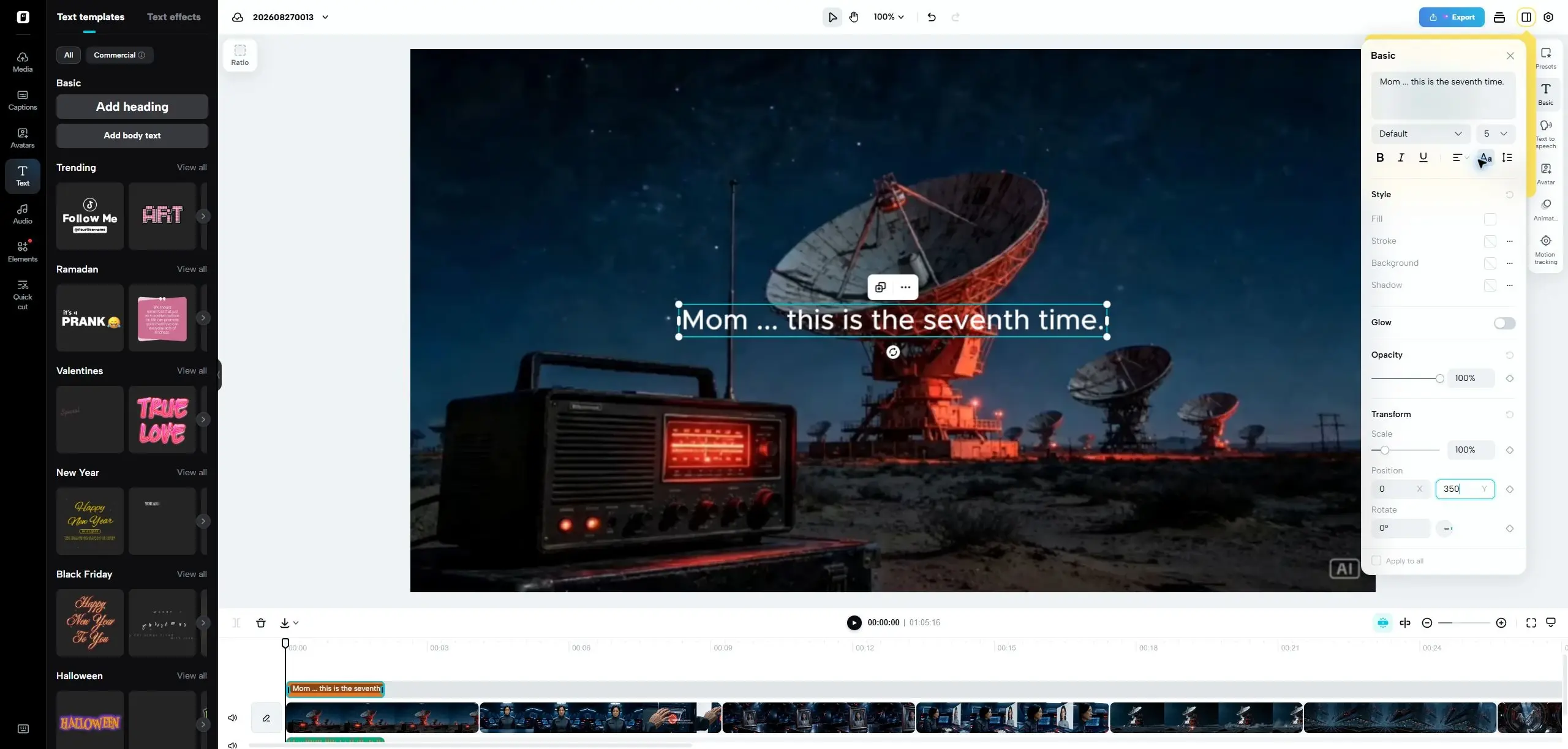
Task: Select the hand pan tool
Action: [x=854, y=17]
